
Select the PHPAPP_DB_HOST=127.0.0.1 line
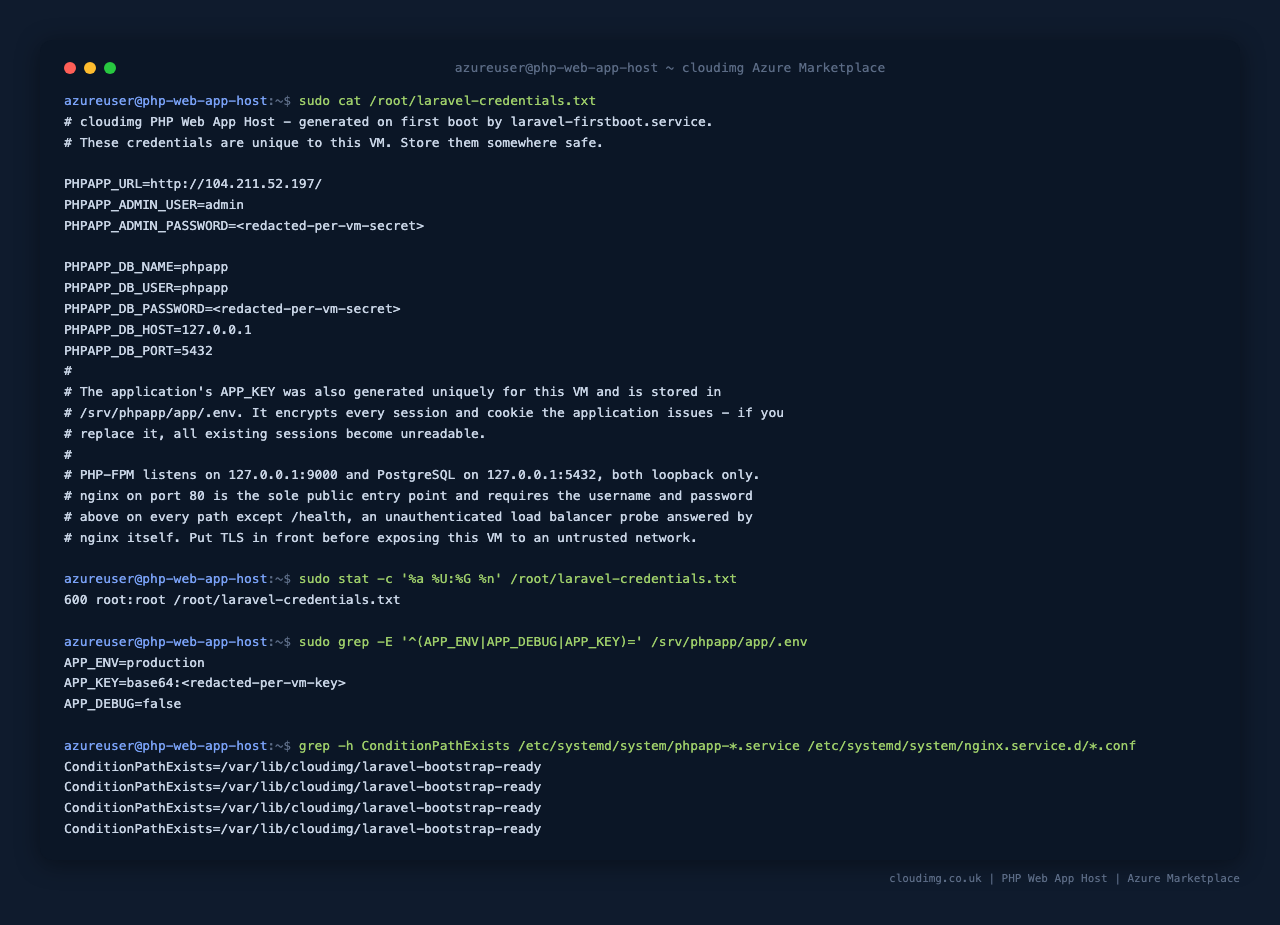(x=158, y=330)
